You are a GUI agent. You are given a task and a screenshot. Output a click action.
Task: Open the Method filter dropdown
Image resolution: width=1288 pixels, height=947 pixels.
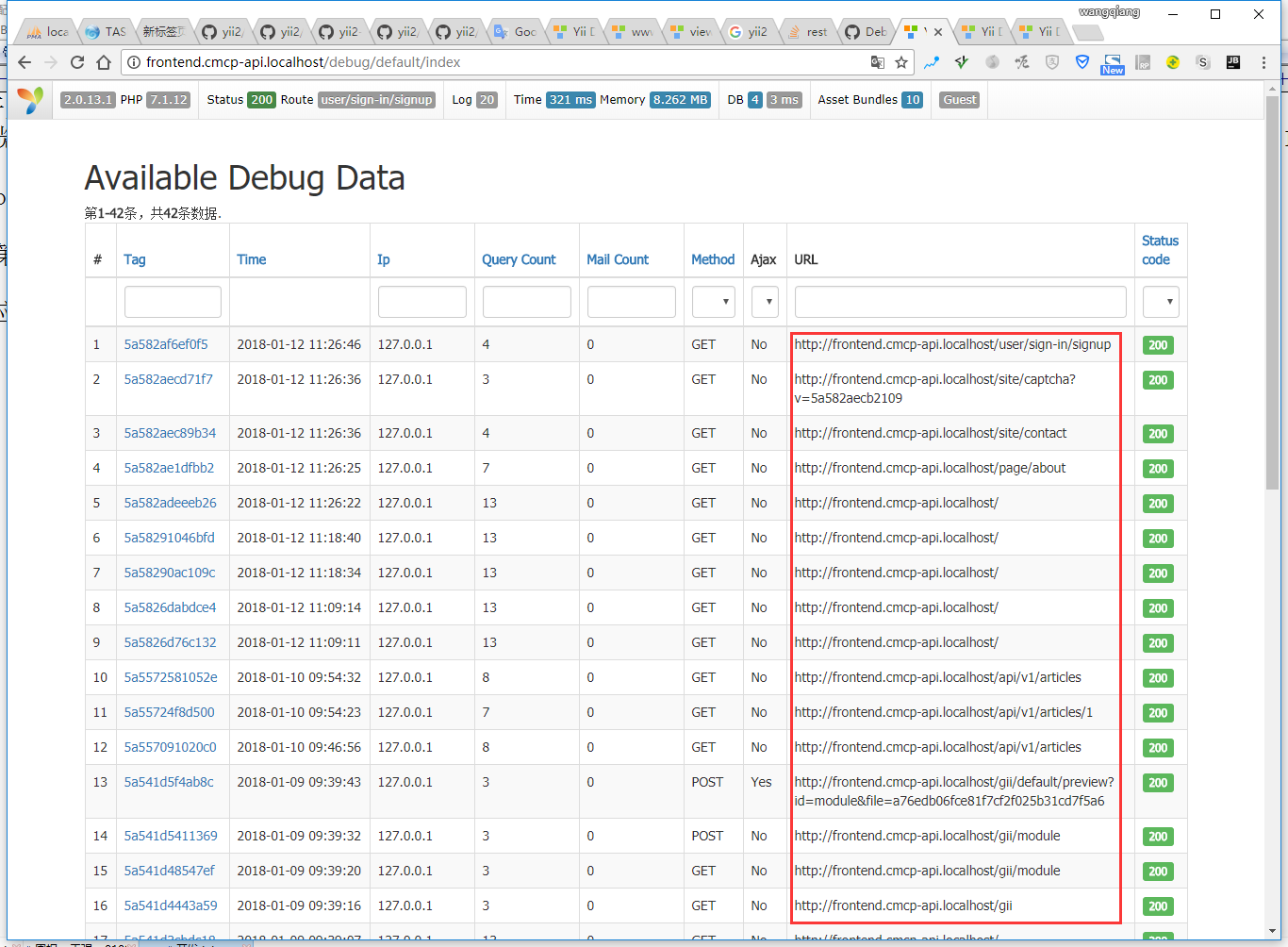click(x=713, y=302)
